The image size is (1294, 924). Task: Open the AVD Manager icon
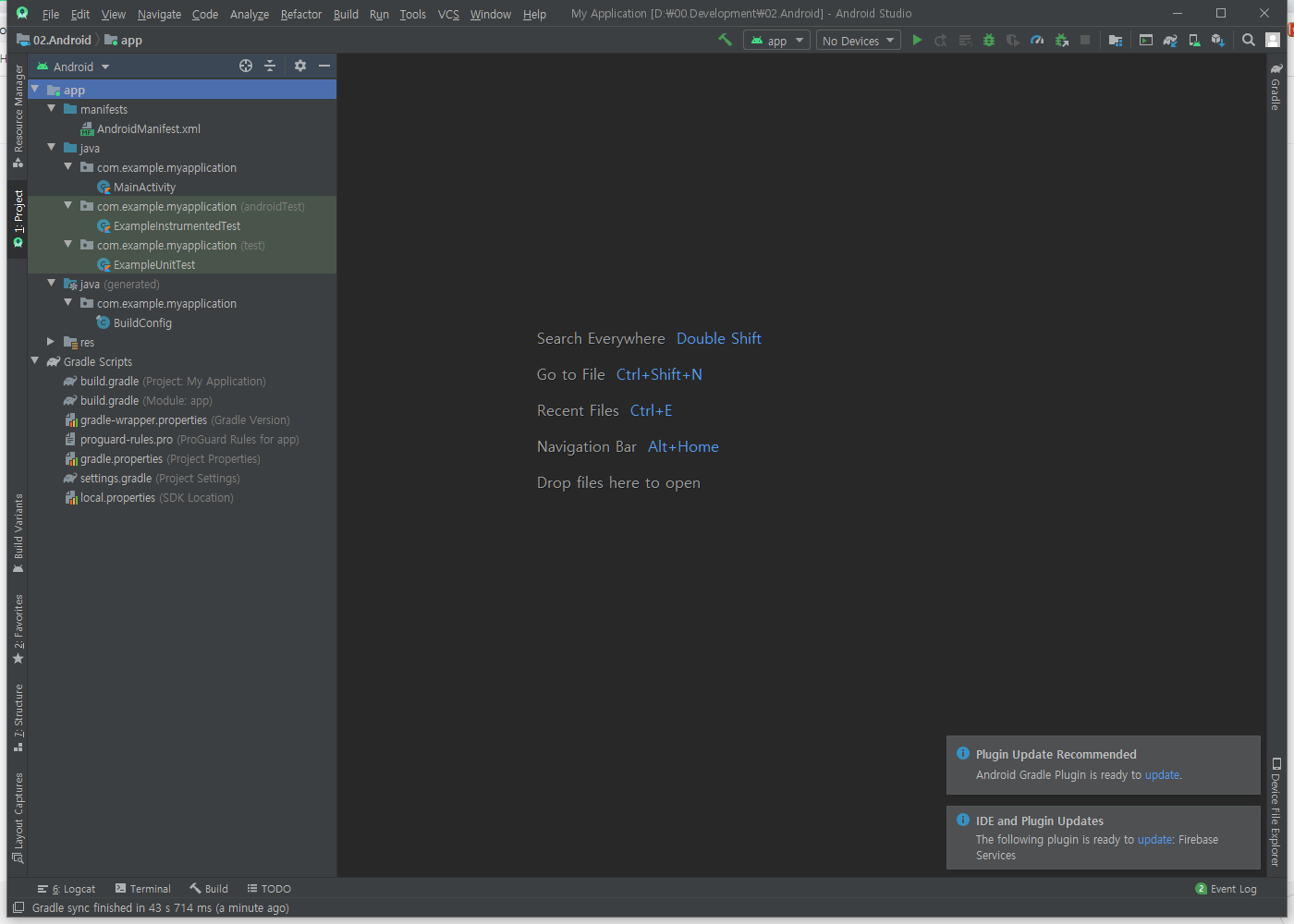(1194, 40)
